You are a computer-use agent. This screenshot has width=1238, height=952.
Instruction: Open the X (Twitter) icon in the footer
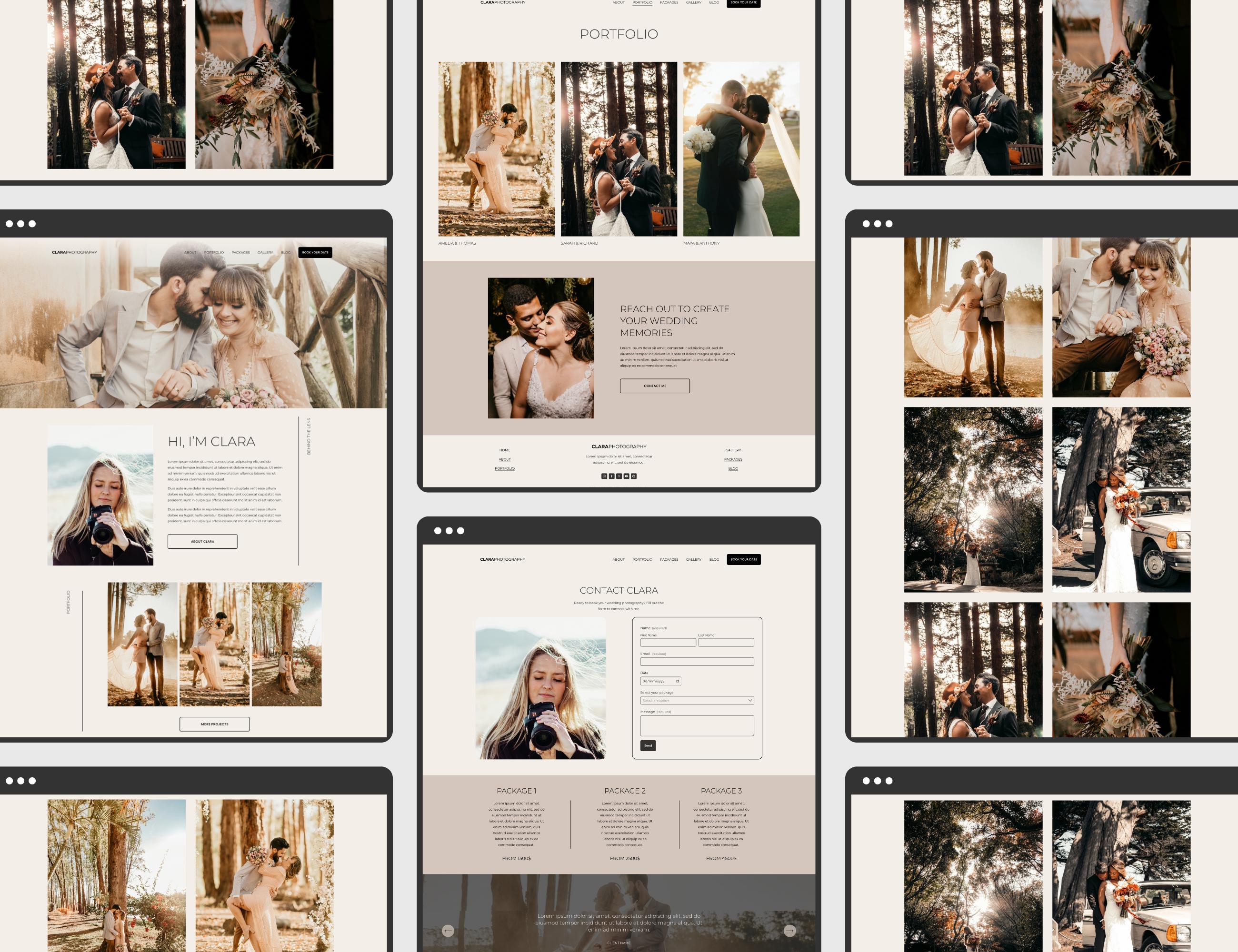click(619, 476)
